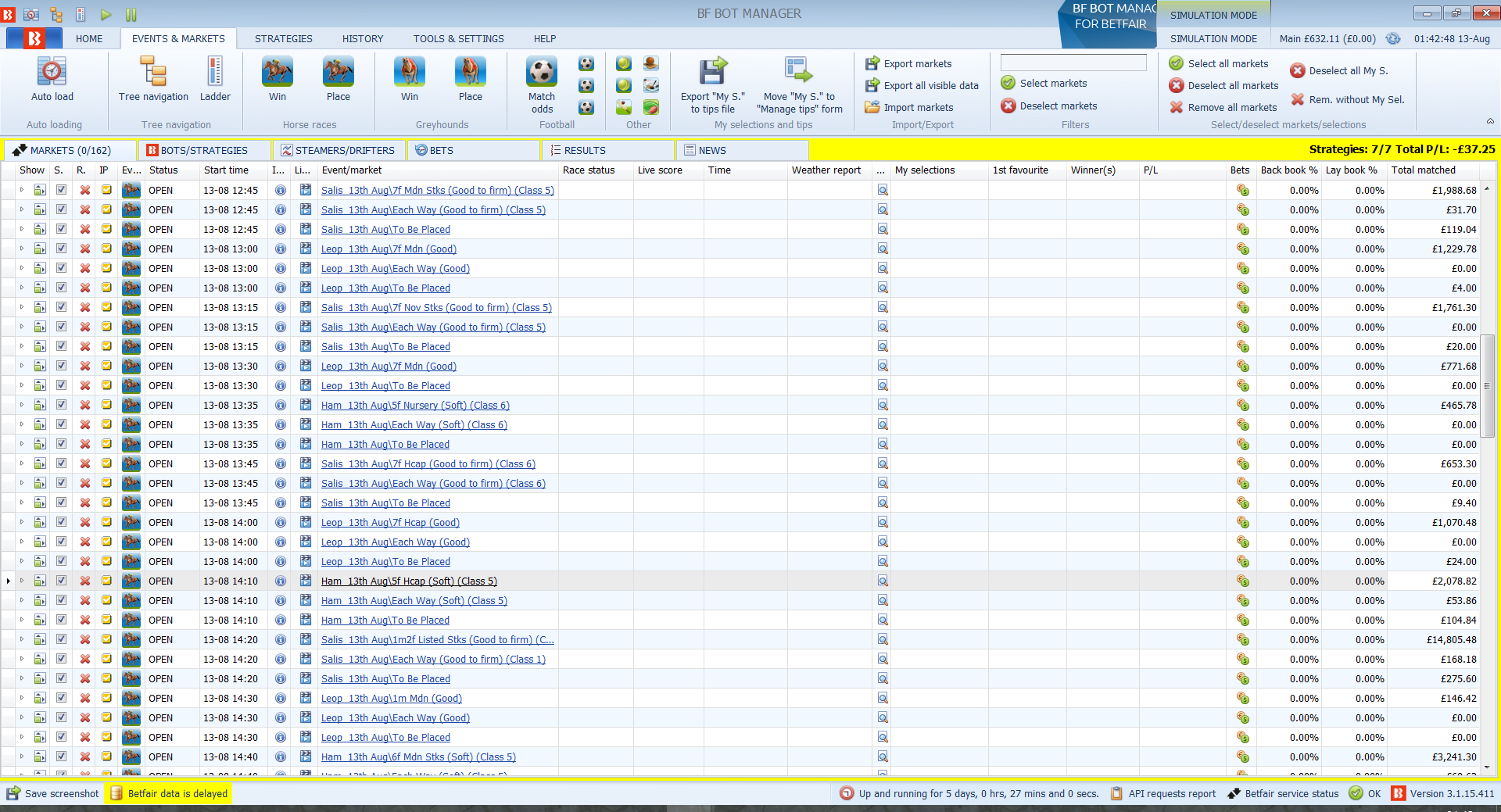Expand the Leop 13:00 7f Mdn (Good) row
The image size is (1501, 812).
click(x=22, y=249)
